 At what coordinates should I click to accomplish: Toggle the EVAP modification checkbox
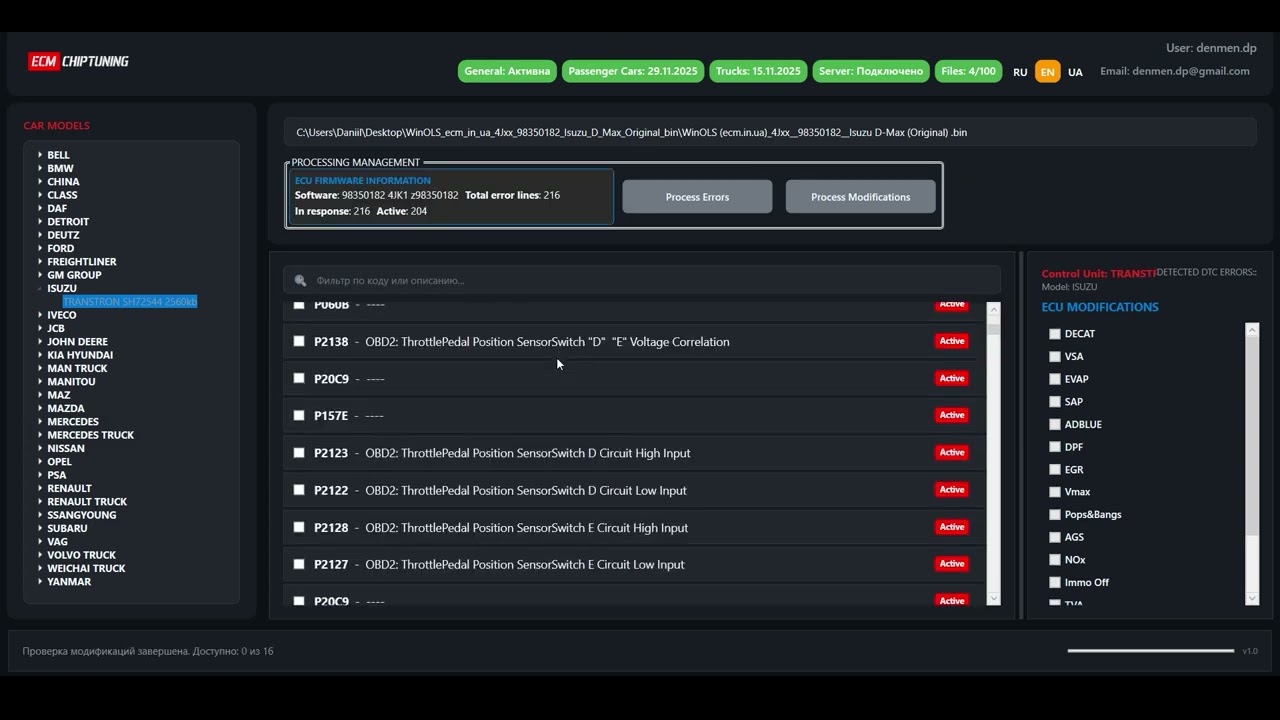[x=1055, y=379]
